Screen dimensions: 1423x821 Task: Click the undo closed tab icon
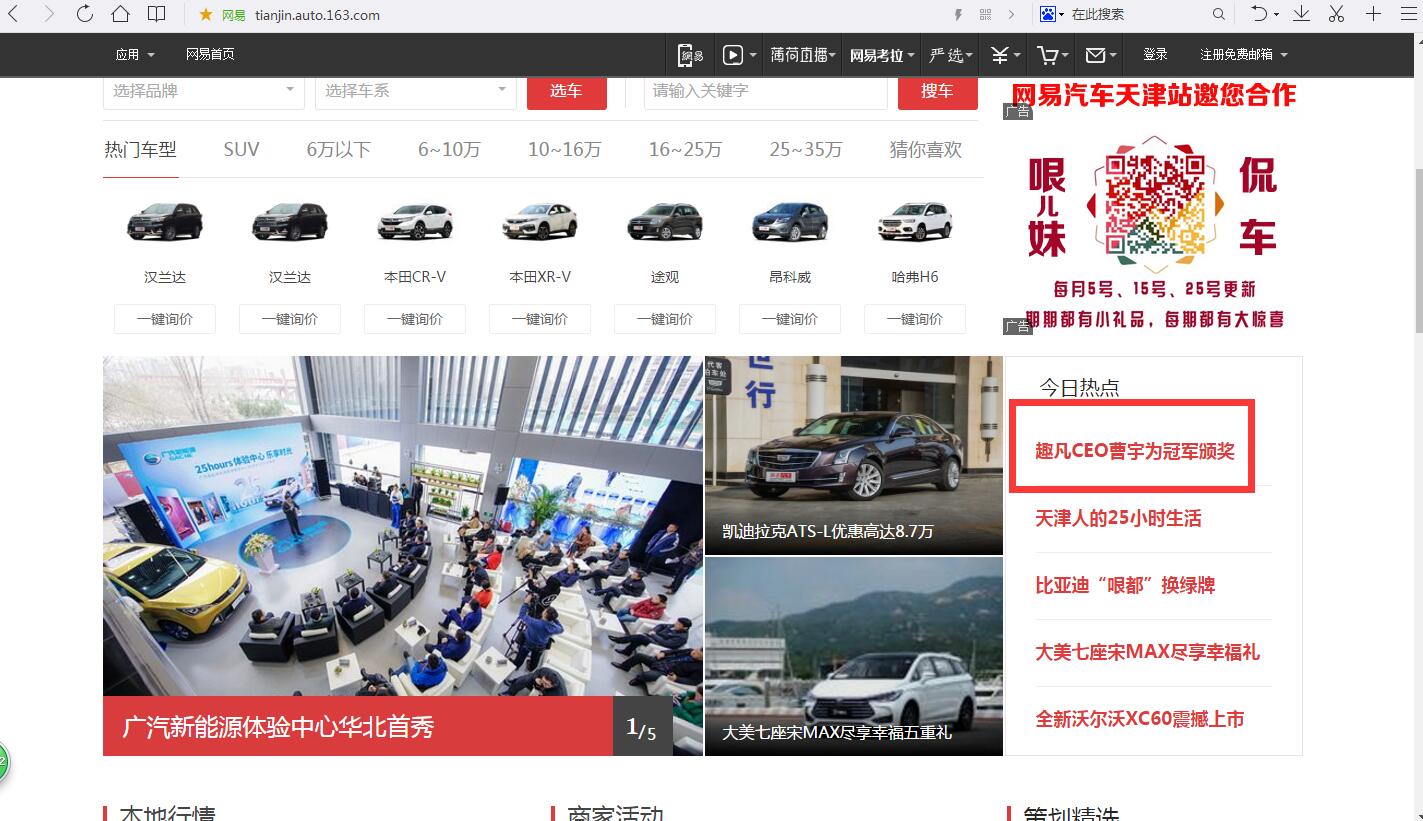tap(1260, 14)
